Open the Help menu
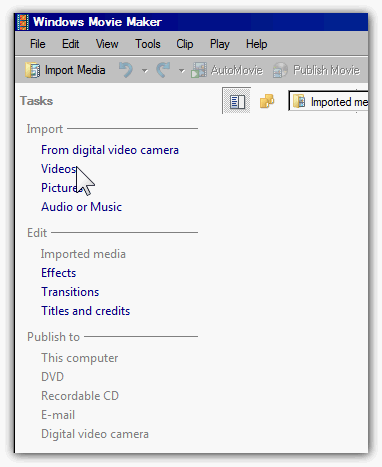 256,44
